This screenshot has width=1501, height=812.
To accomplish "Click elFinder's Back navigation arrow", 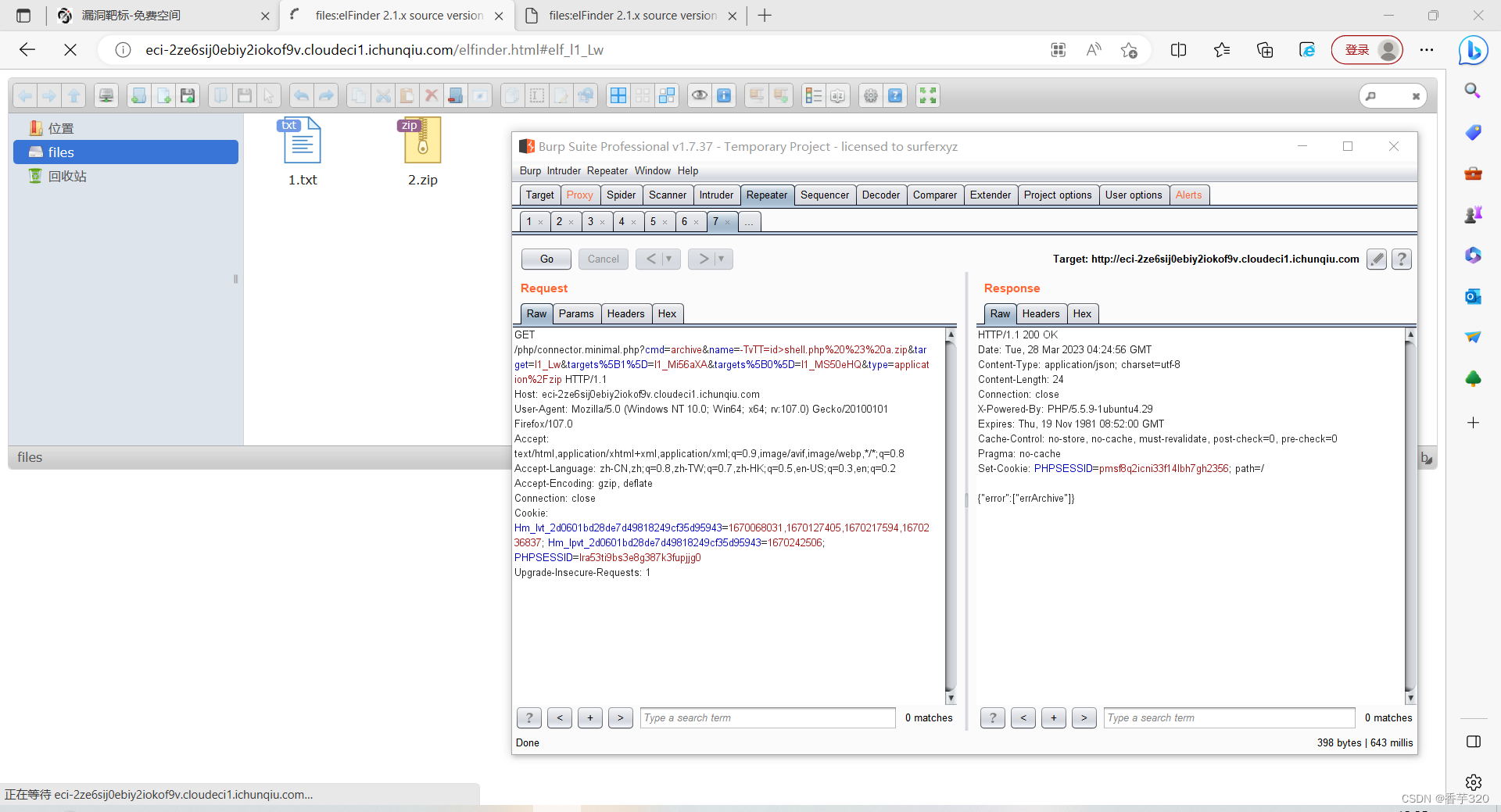I will (x=25, y=95).
